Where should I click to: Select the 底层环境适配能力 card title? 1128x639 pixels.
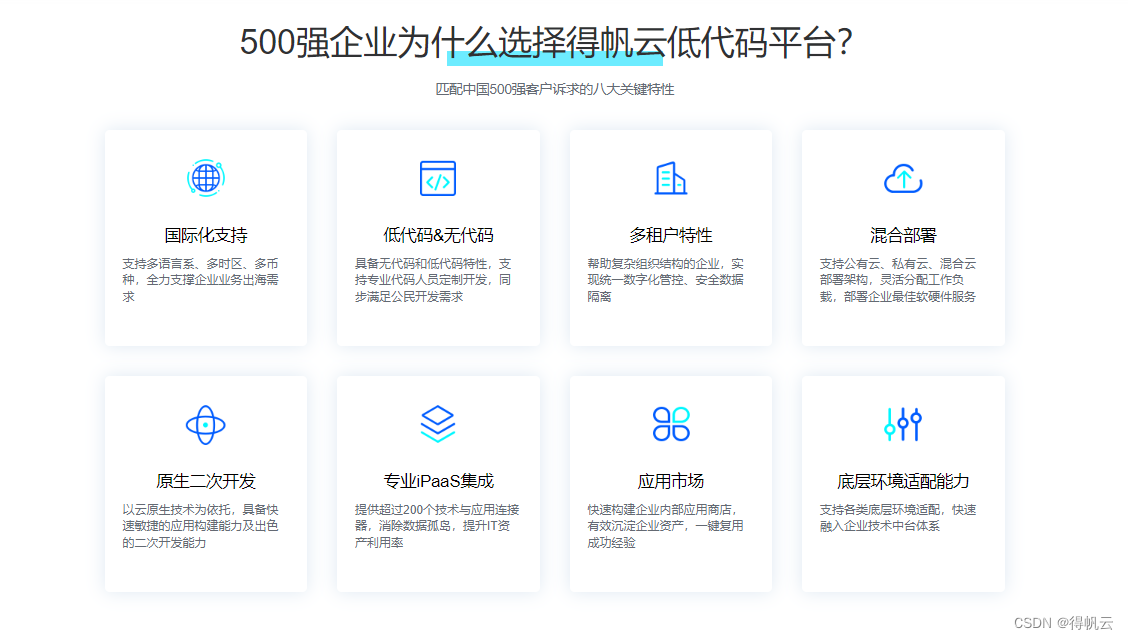click(903, 481)
